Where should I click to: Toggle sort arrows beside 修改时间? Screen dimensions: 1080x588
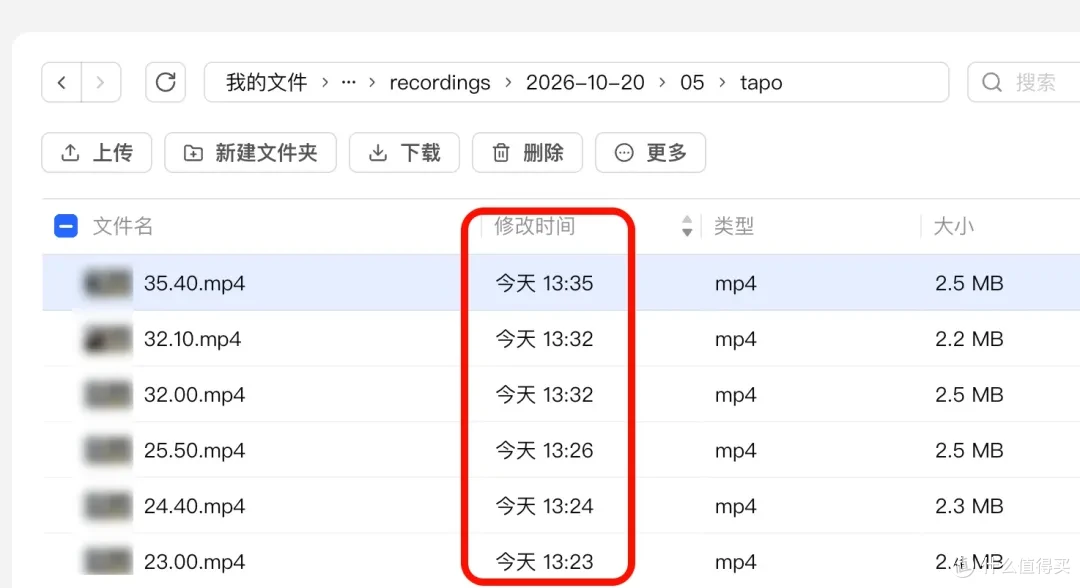tap(687, 226)
